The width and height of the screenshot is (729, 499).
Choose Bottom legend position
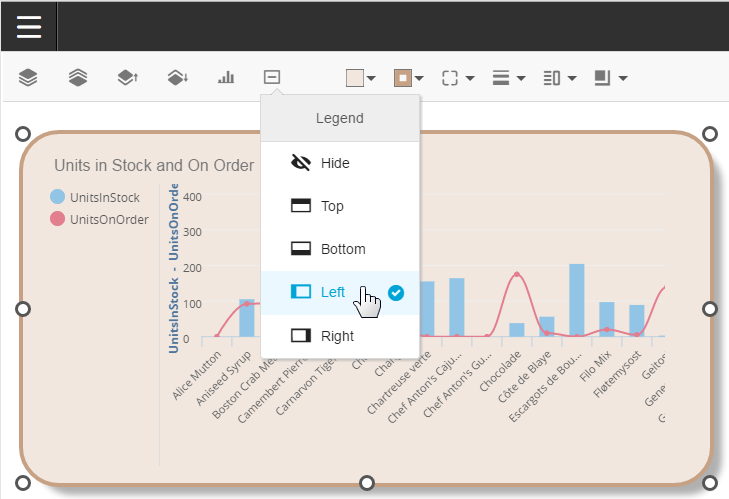tap(340, 249)
